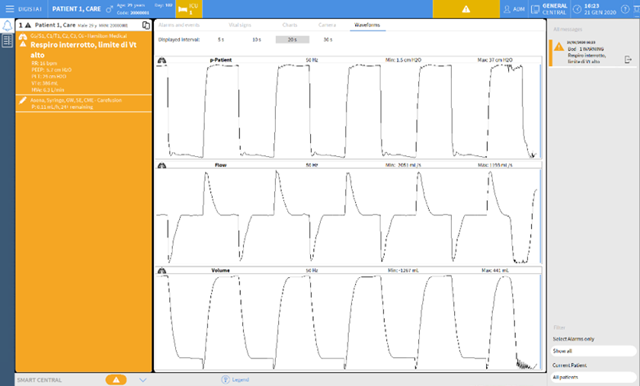This screenshot has width=640, height=386.
Task: Click the alarm bell sidebar icon
Action: pos(7,26)
